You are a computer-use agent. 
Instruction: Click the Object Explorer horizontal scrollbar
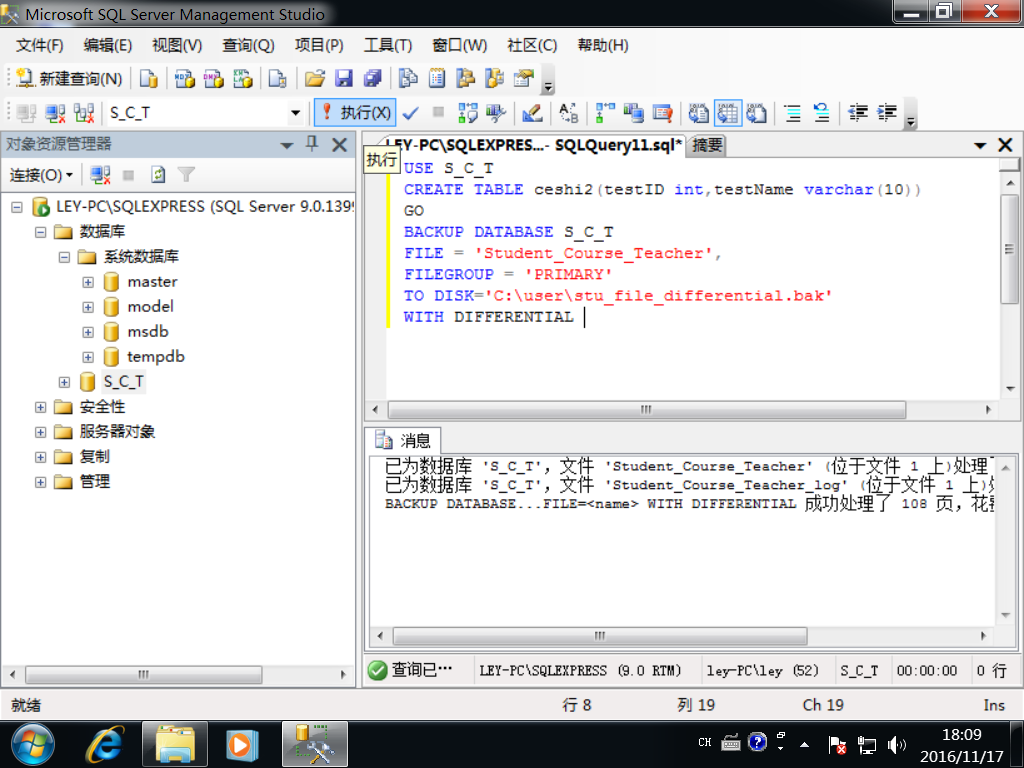144,675
